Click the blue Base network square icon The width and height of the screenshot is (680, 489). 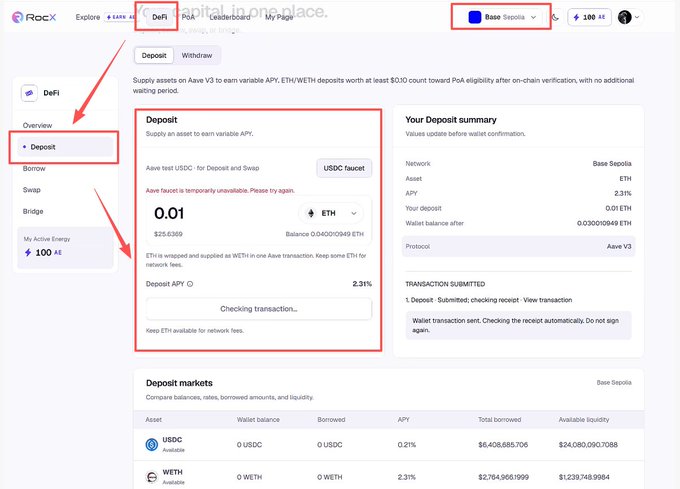click(475, 17)
